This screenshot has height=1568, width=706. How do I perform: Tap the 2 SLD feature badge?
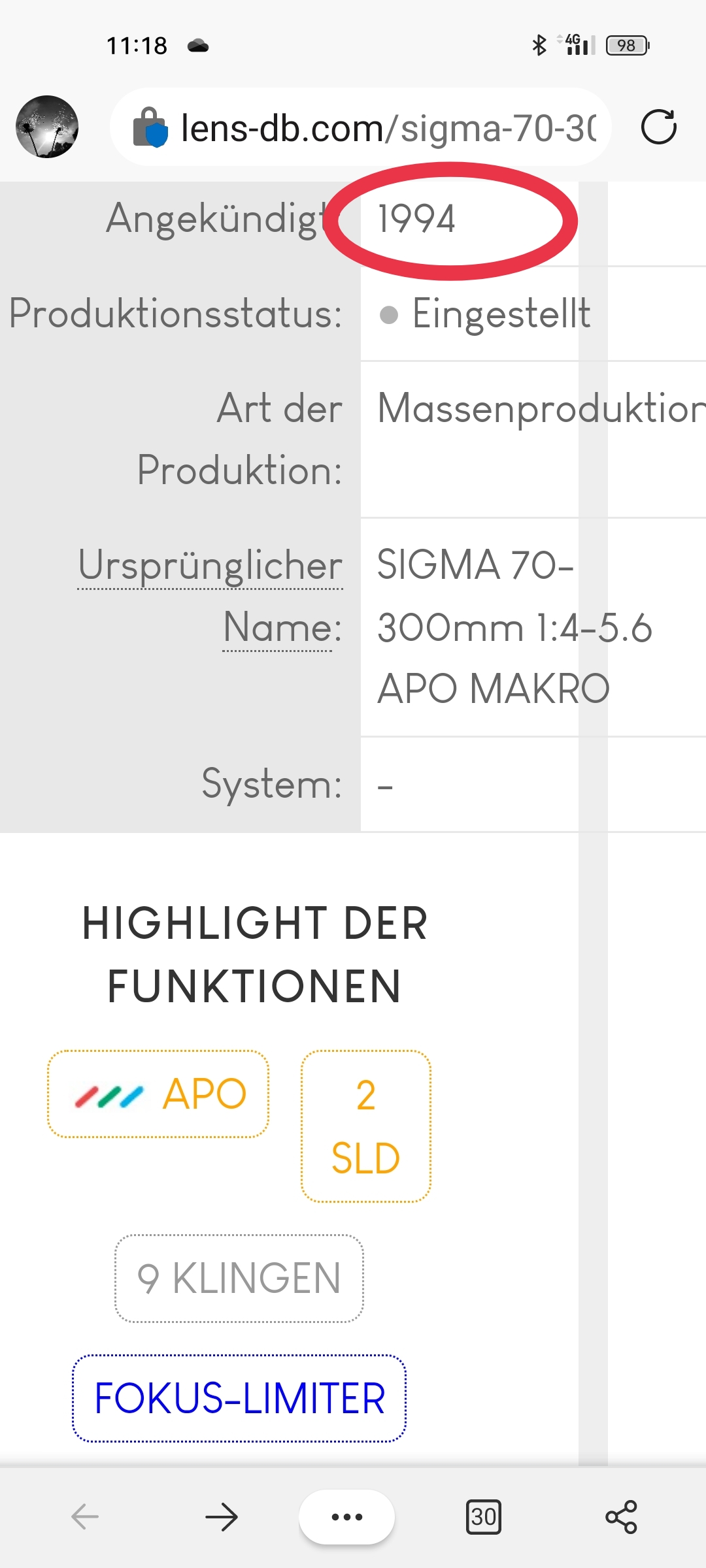pyautogui.click(x=365, y=1126)
